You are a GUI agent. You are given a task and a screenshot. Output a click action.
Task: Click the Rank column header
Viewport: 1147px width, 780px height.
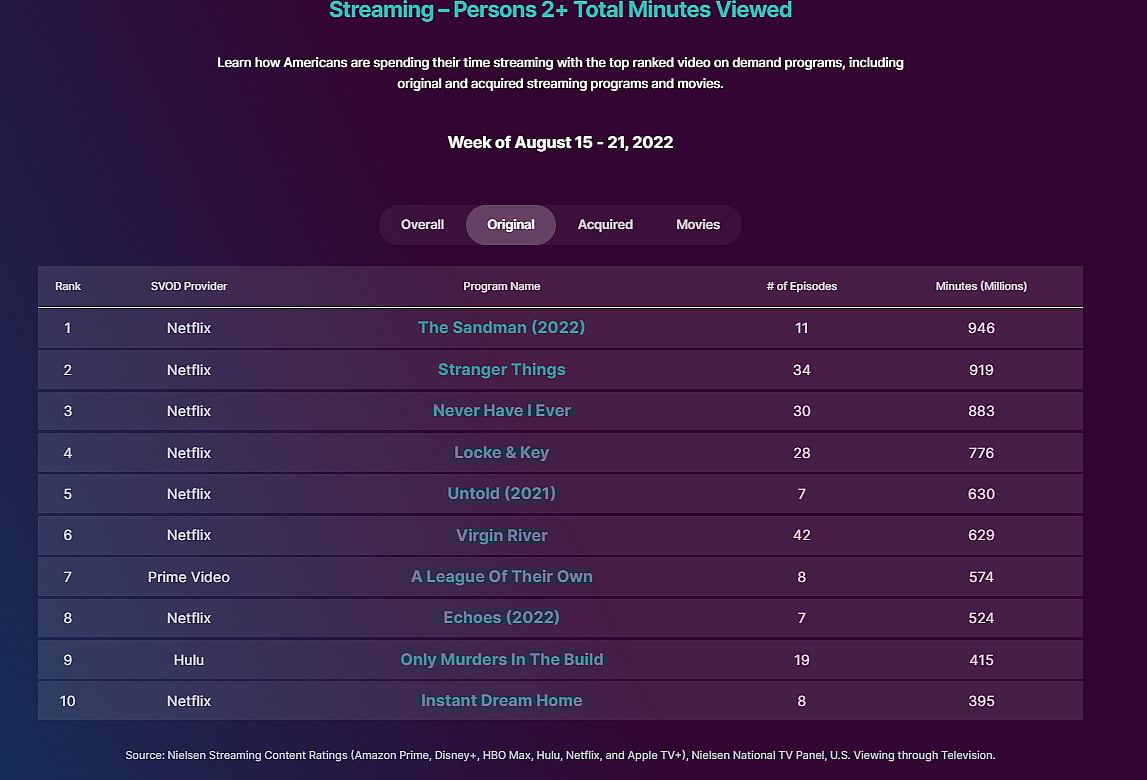click(68, 286)
